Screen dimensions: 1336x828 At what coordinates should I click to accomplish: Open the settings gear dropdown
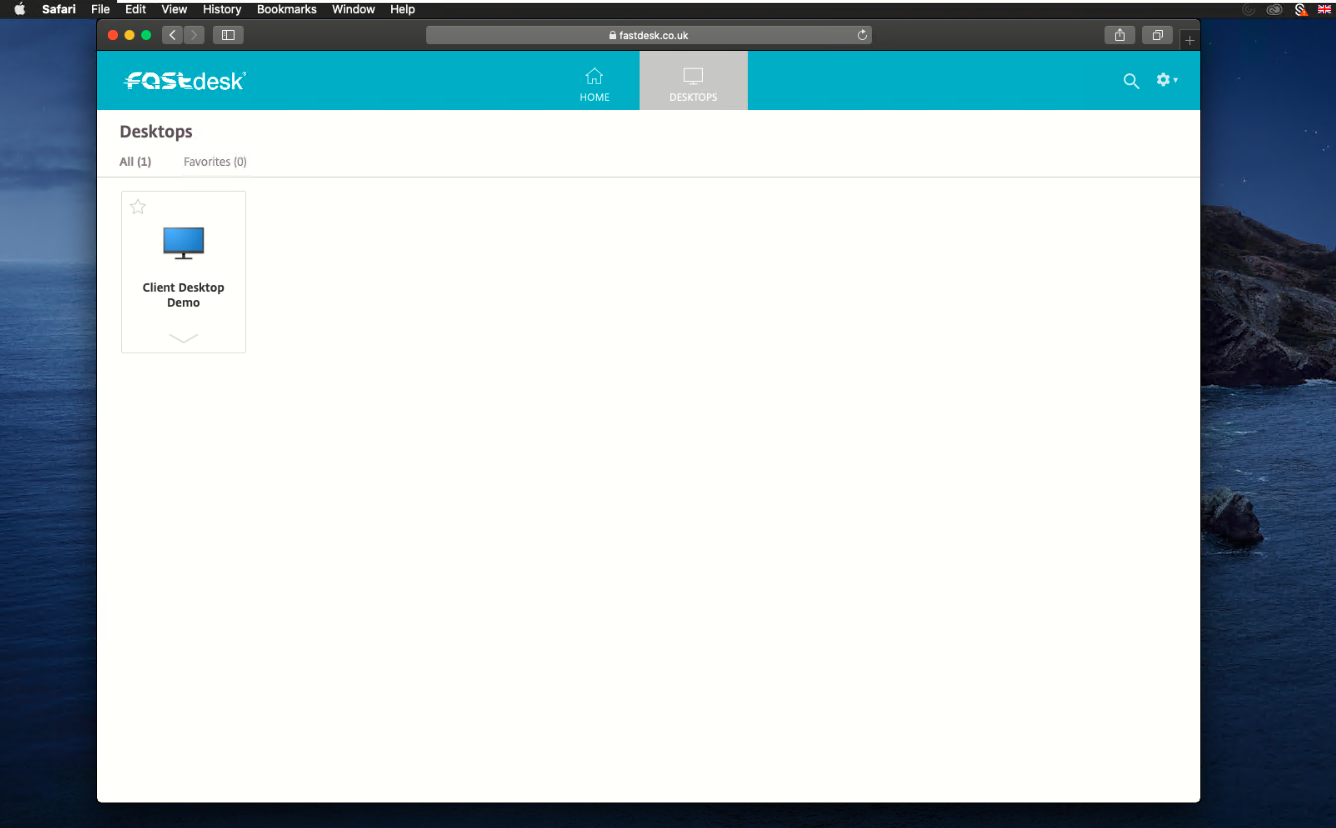pyautogui.click(x=1167, y=80)
